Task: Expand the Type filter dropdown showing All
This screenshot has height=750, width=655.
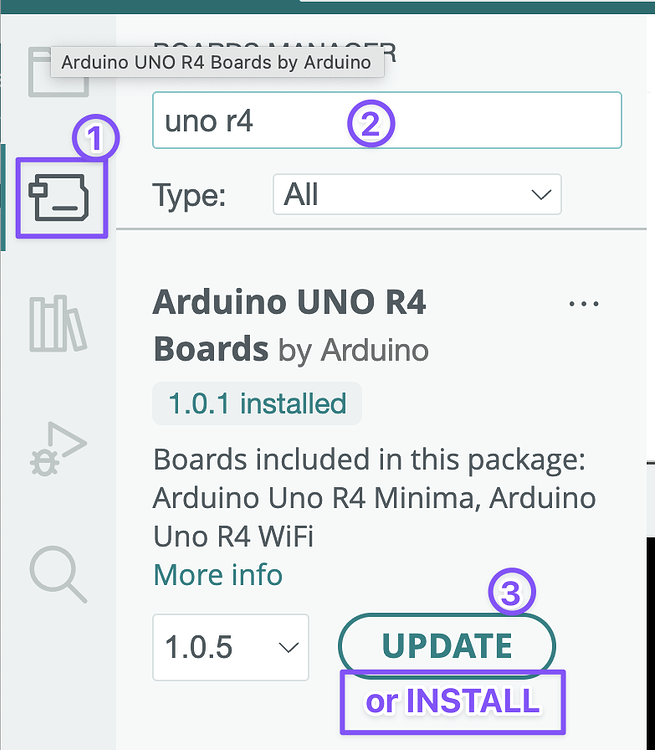Action: tap(416, 194)
